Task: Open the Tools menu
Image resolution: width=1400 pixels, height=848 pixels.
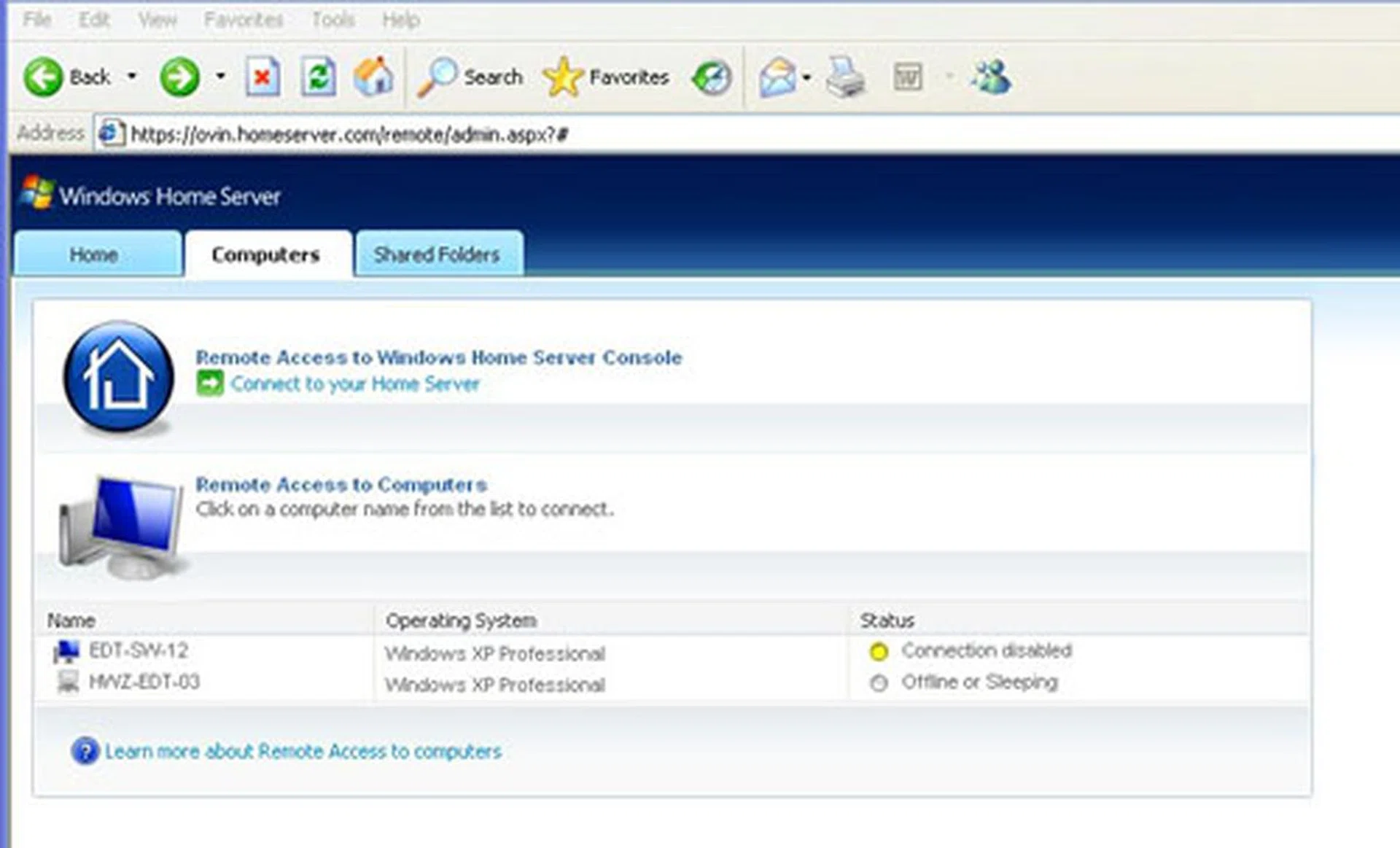Action: coord(332,20)
